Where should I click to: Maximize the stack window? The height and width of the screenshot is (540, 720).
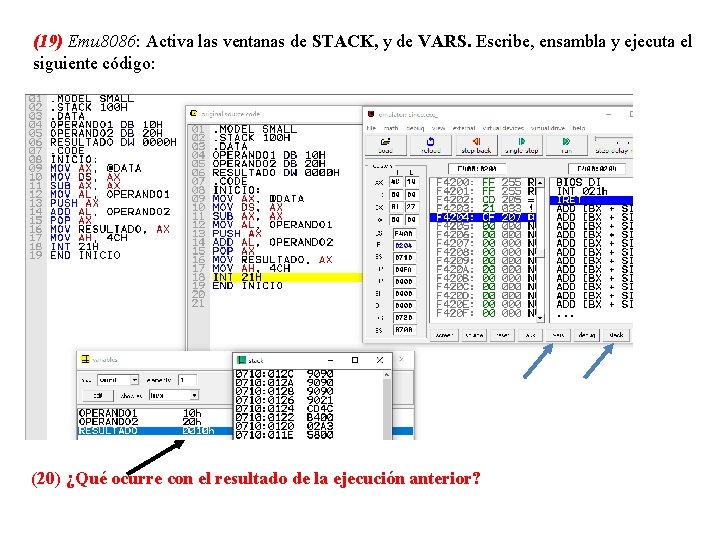pos(354,360)
